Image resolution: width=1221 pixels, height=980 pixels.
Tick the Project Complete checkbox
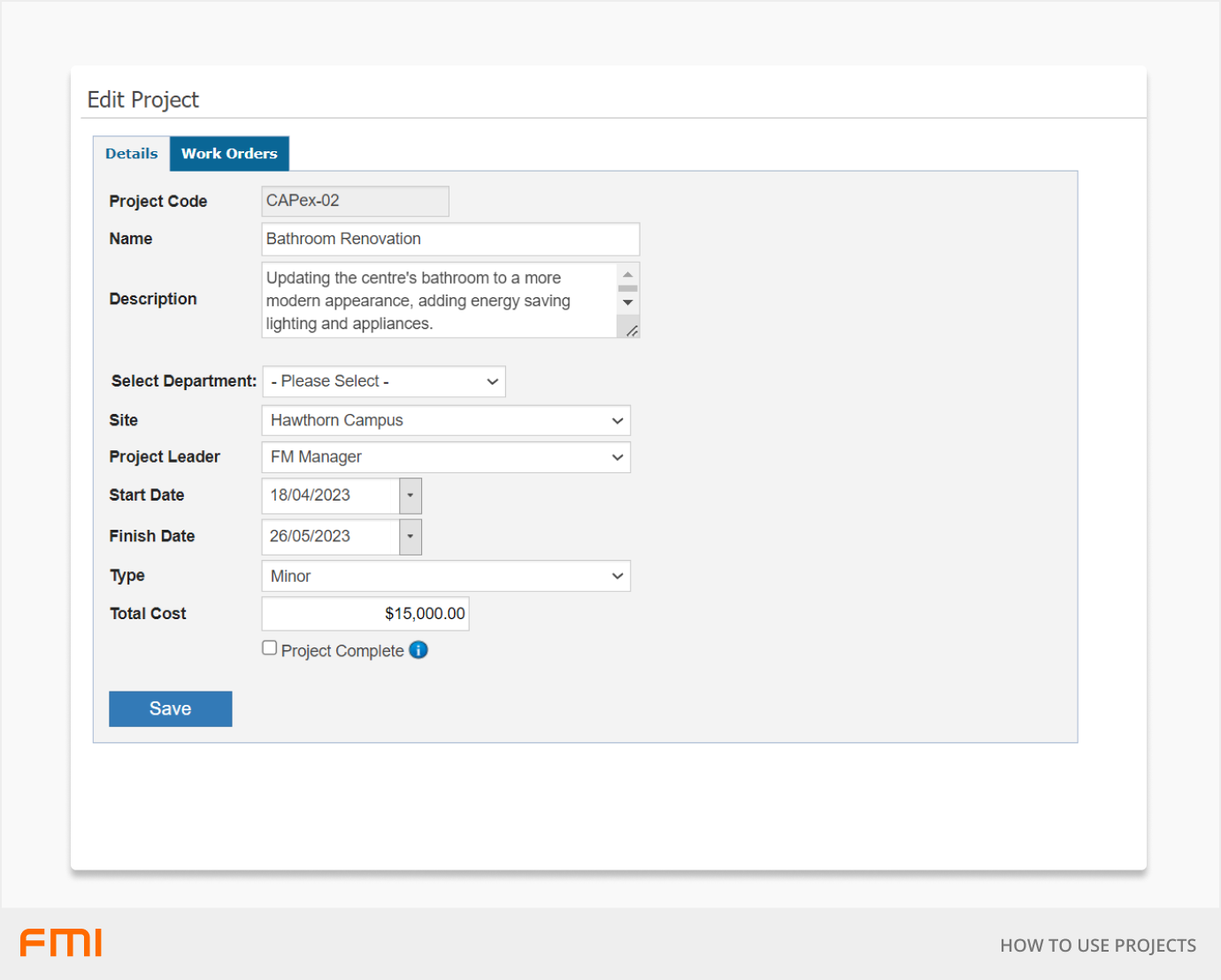270,648
